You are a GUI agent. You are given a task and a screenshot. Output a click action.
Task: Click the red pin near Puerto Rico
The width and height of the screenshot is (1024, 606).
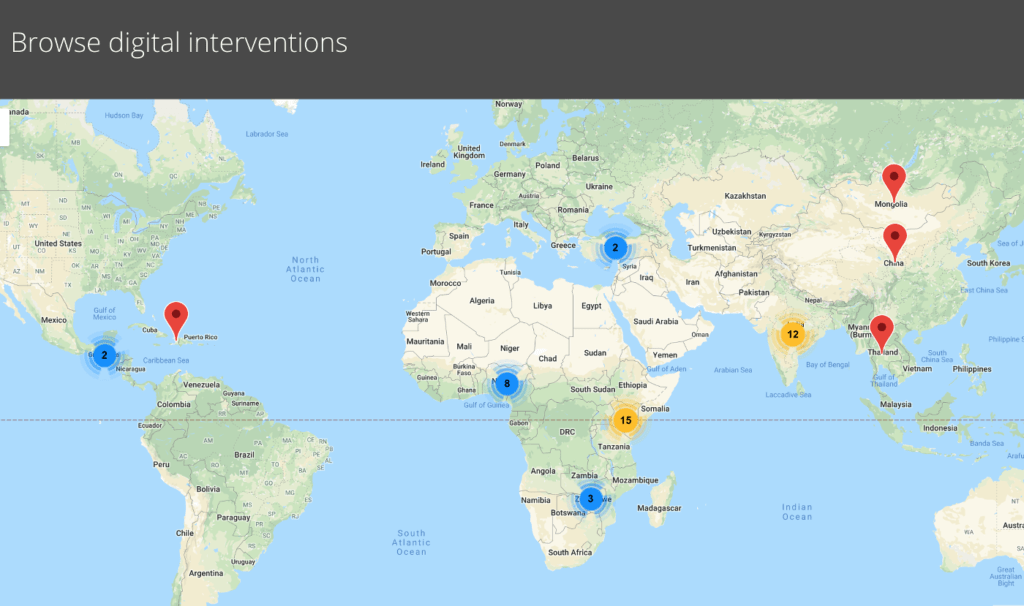tap(177, 318)
